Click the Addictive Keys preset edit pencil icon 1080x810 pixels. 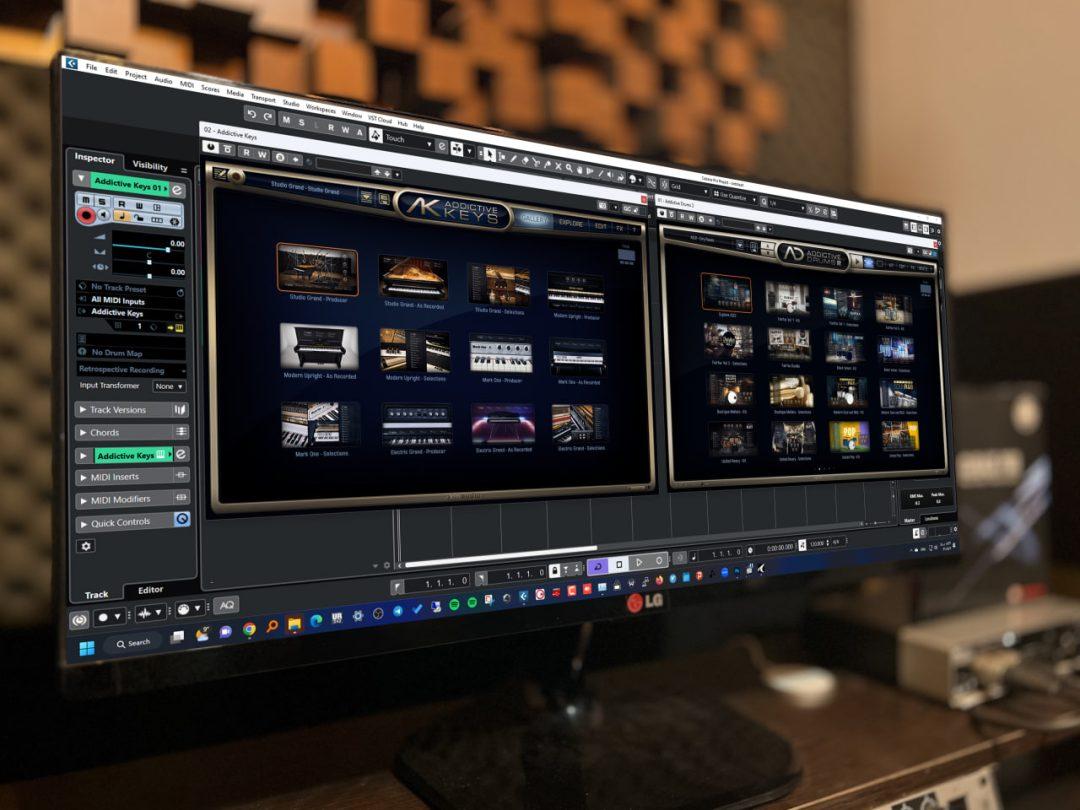220,173
